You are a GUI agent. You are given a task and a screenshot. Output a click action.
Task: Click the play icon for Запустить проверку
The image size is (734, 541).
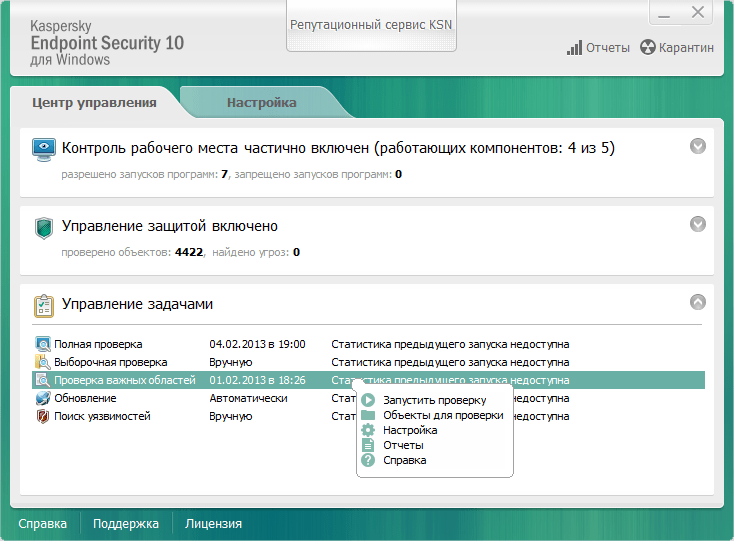coord(368,400)
